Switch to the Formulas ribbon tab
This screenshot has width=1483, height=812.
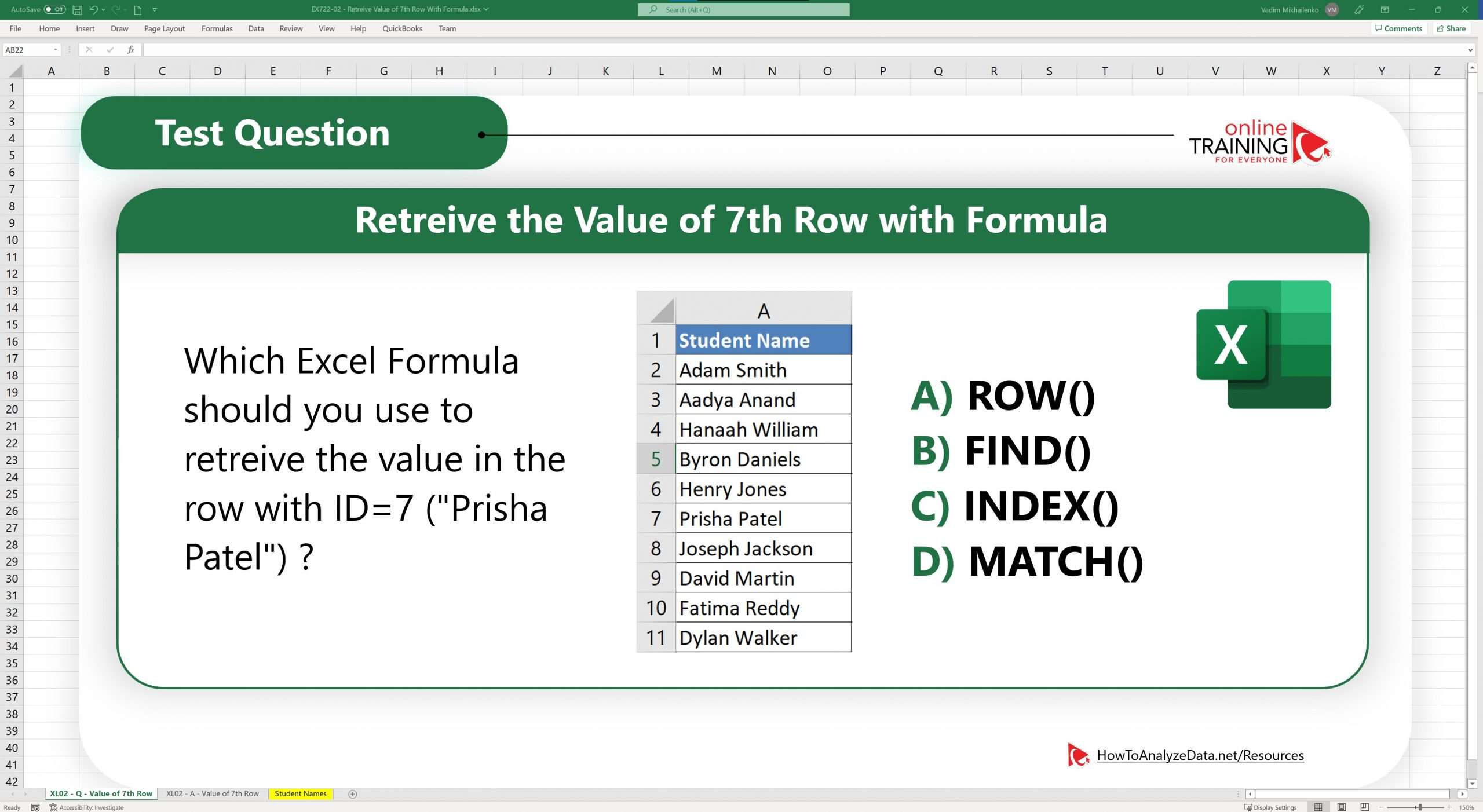pyautogui.click(x=217, y=28)
